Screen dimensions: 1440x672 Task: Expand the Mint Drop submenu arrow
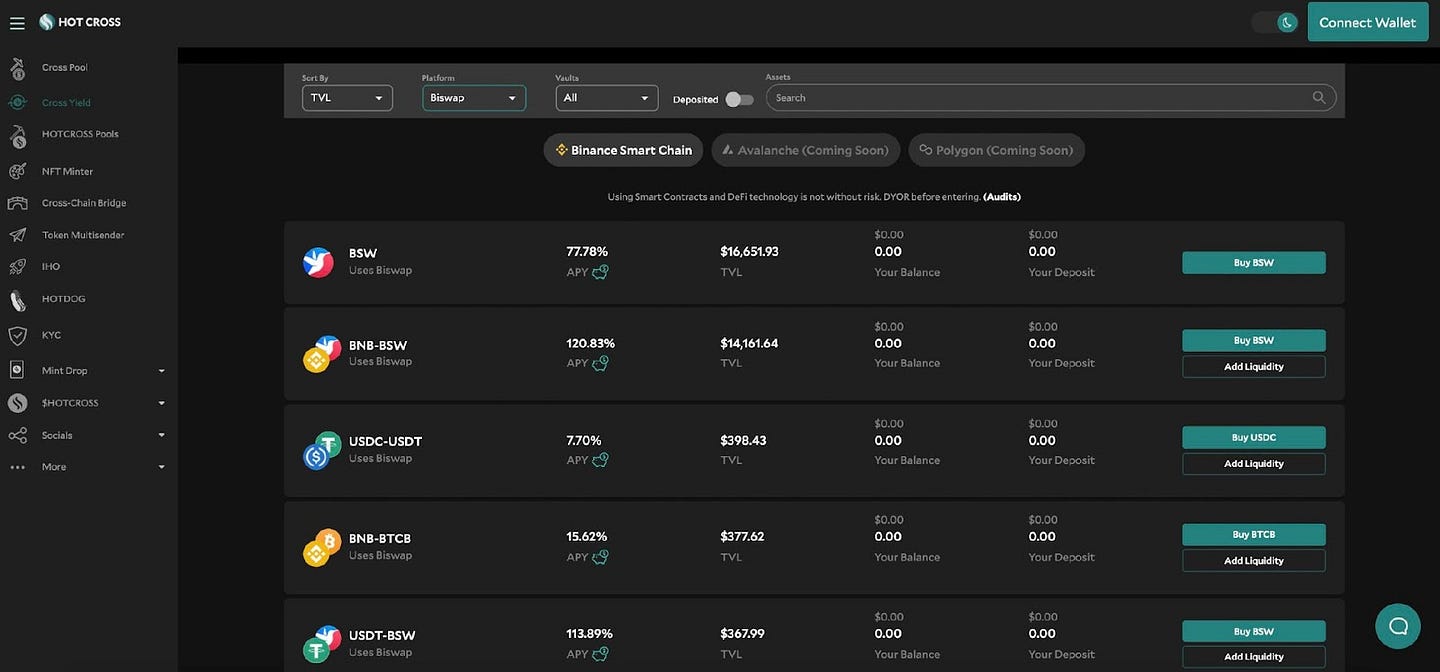(x=161, y=371)
